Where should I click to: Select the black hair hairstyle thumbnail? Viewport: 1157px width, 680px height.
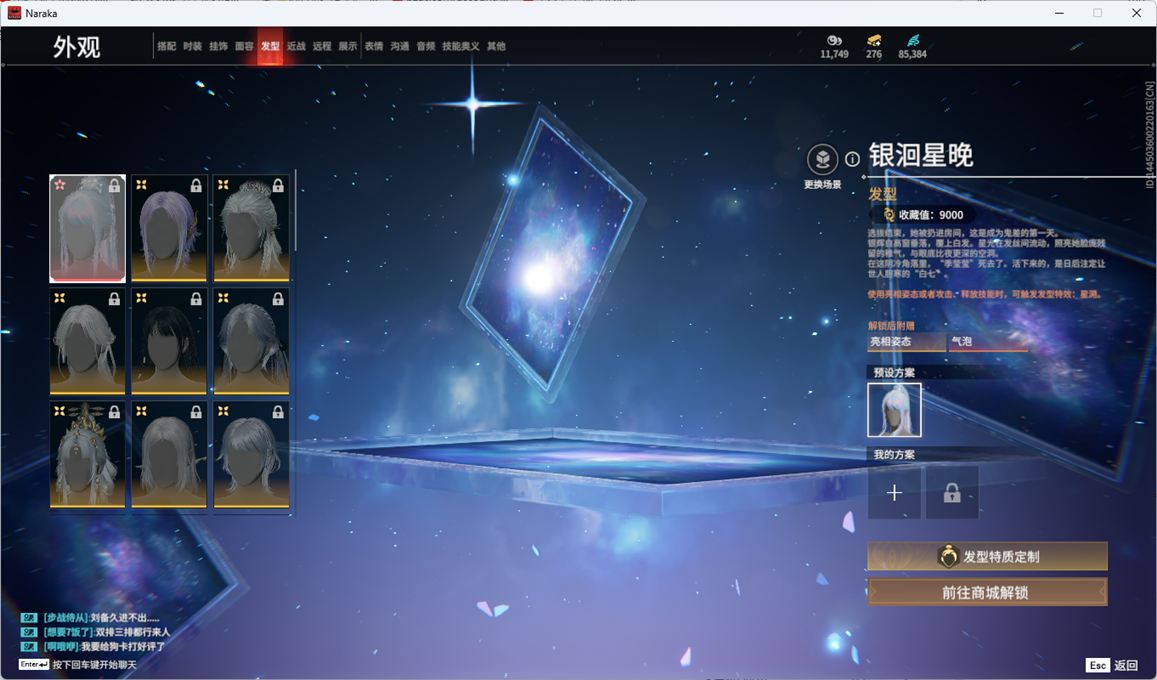169,341
